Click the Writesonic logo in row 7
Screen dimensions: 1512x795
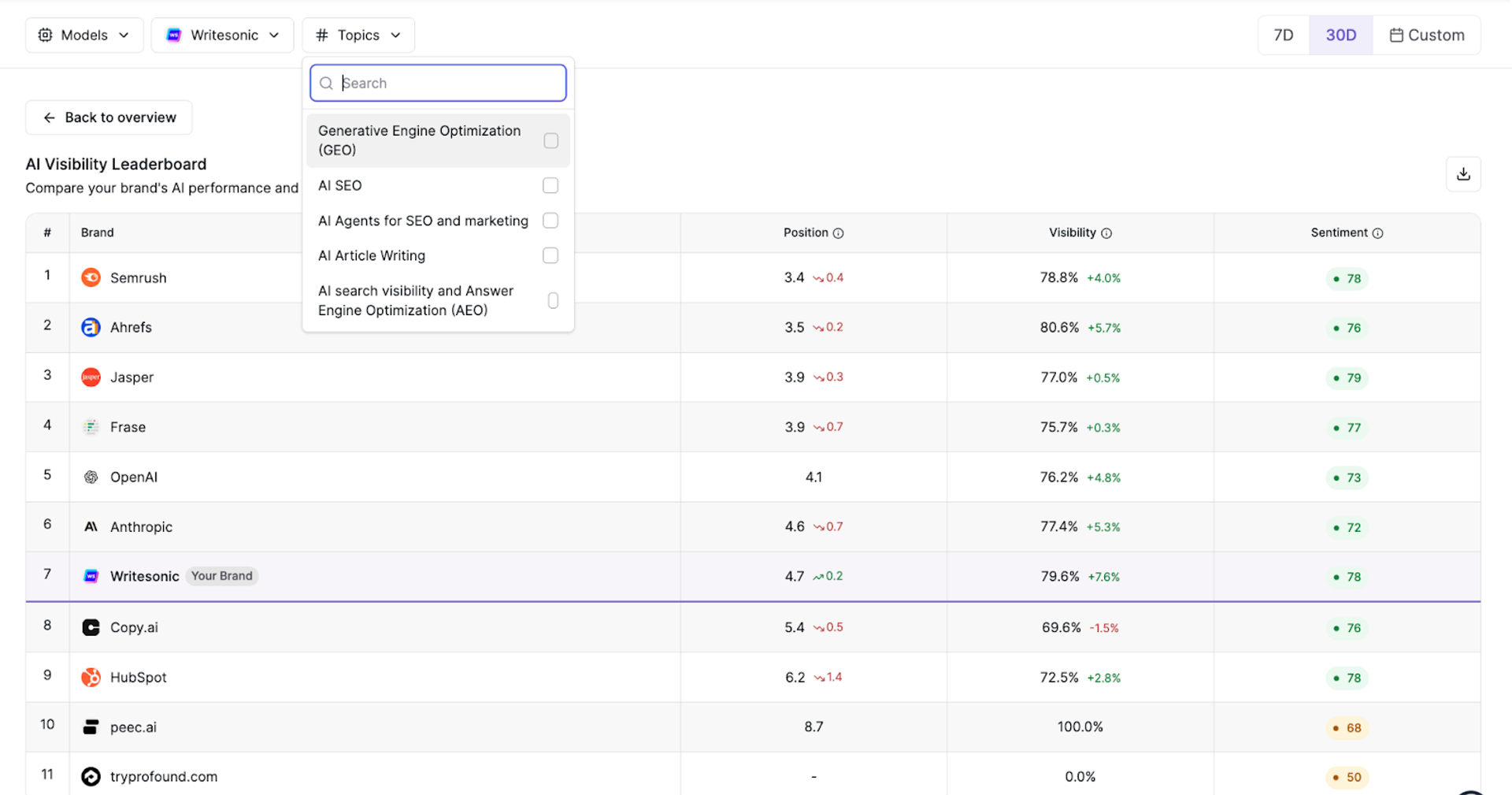(91, 576)
